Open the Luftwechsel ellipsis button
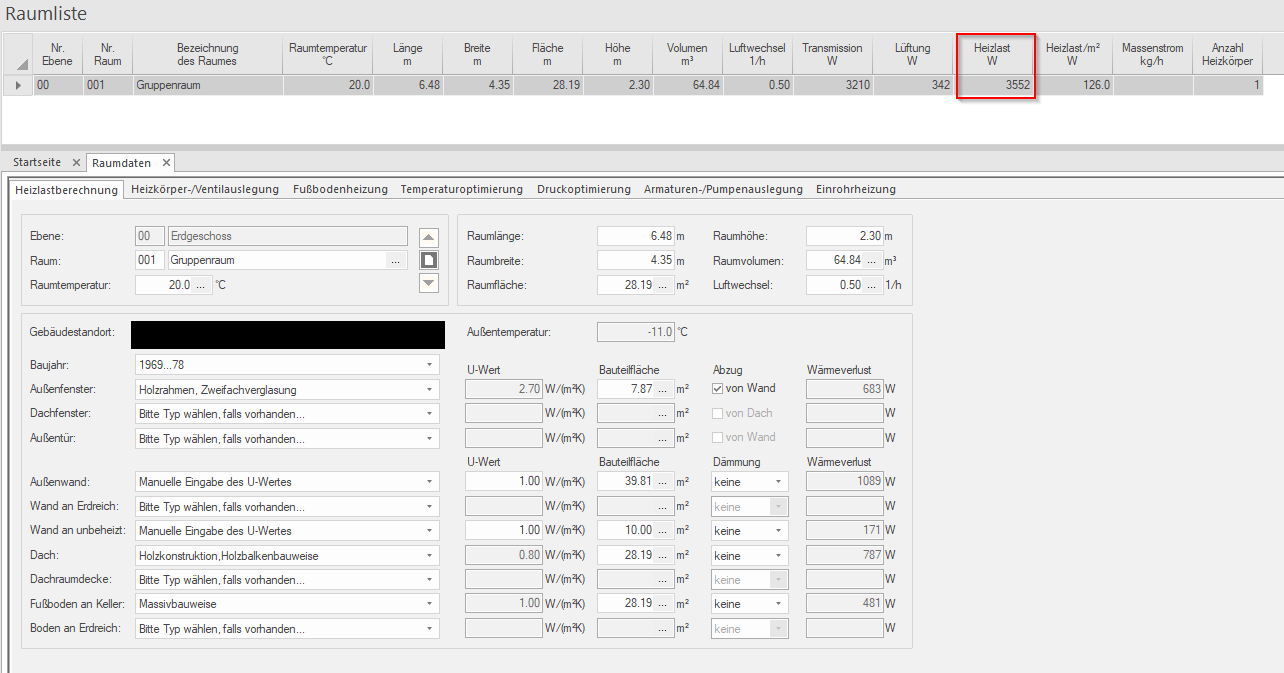The width and height of the screenshot is (1284, 673). pos(871,285)
